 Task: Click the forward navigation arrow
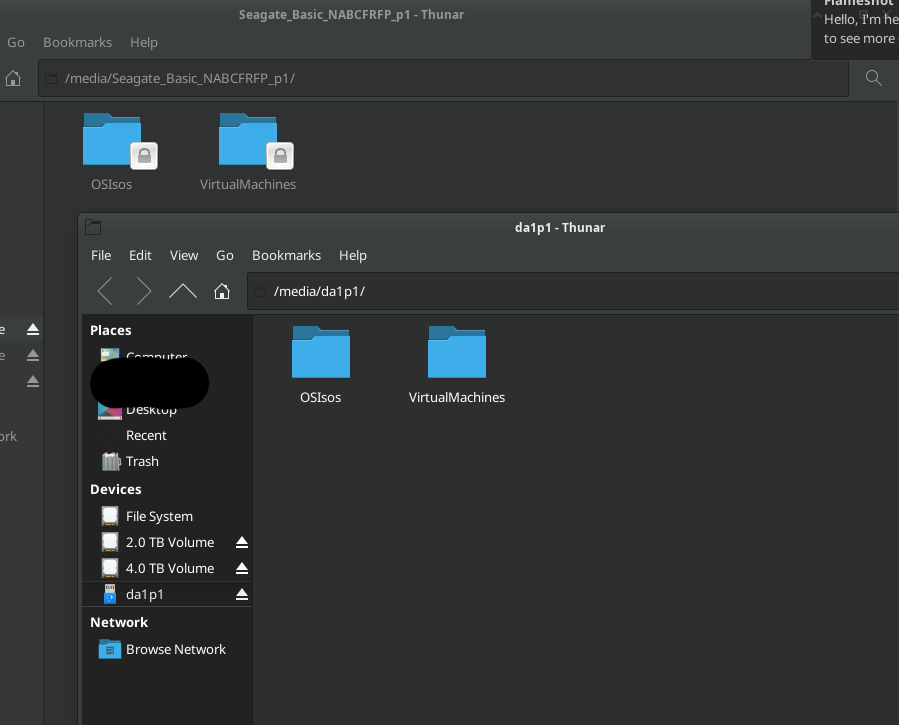(144, 291)
